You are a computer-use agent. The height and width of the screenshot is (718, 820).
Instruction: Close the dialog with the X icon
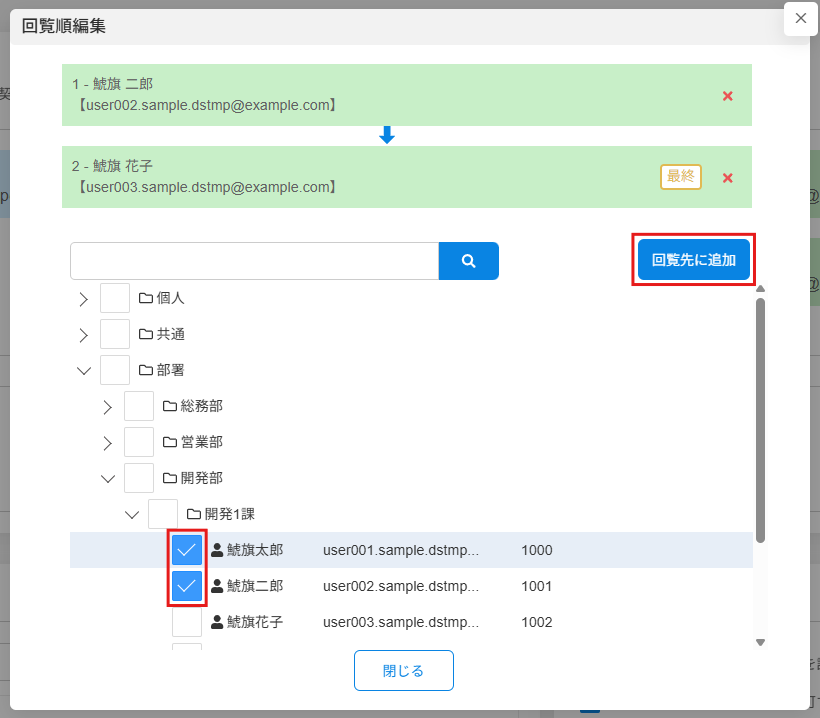(x=800, y=19)
